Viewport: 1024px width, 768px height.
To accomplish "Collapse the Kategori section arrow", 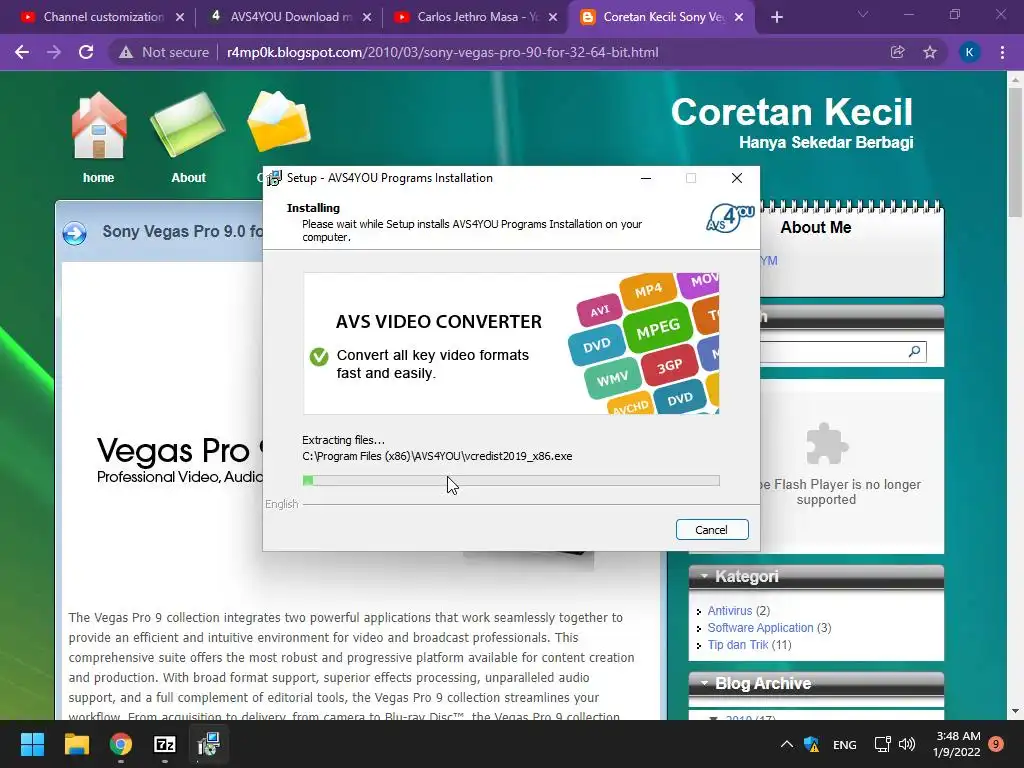I will click(x=704, y=576).
